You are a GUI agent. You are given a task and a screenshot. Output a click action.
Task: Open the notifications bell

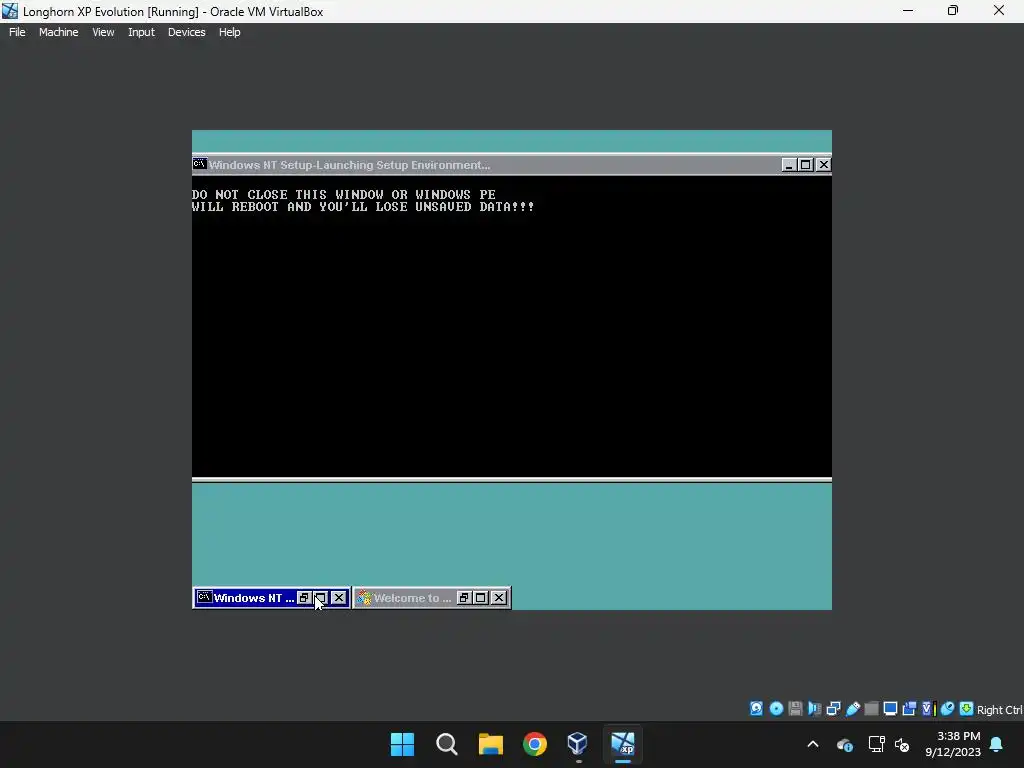[997, 744]
